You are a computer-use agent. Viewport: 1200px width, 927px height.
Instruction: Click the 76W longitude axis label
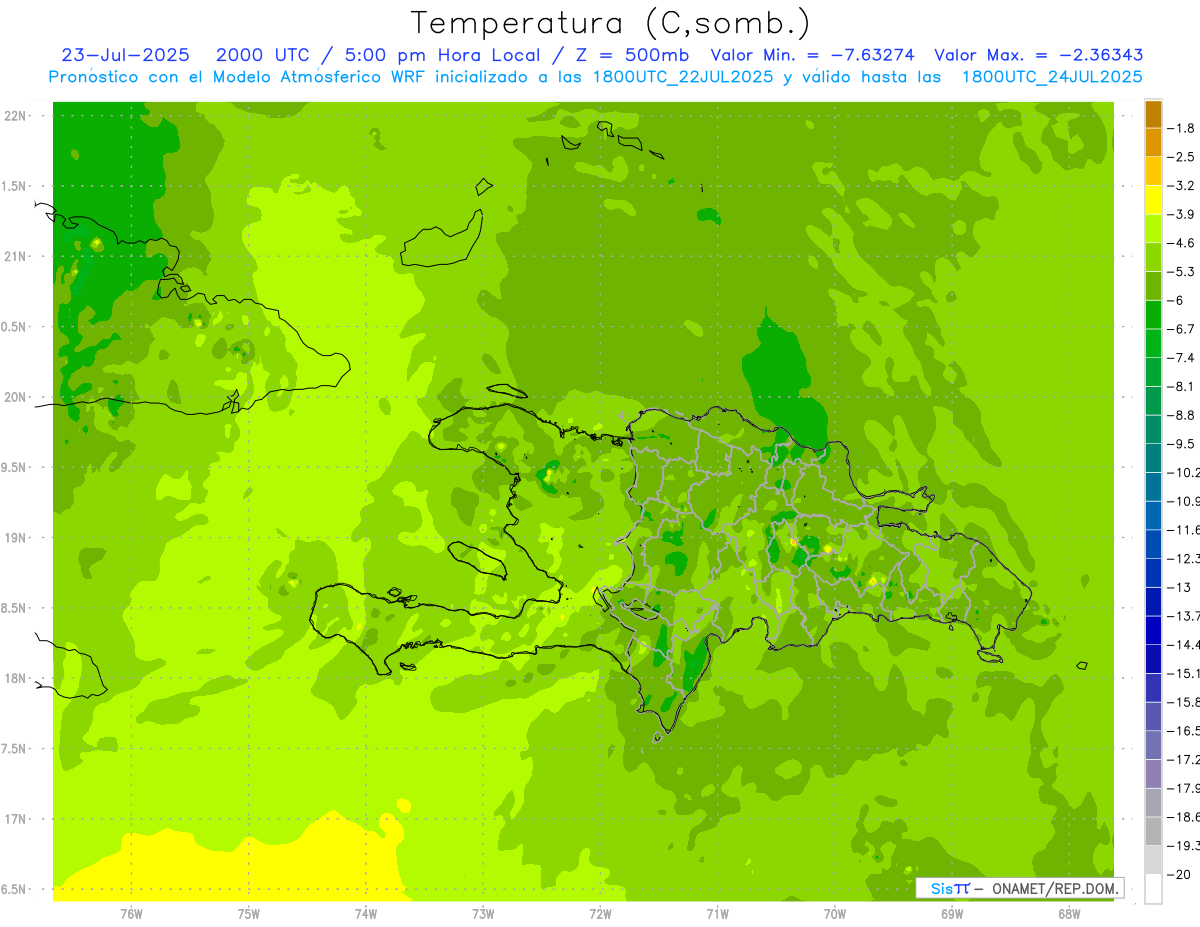pyautogui.click(x=131, y=913)
